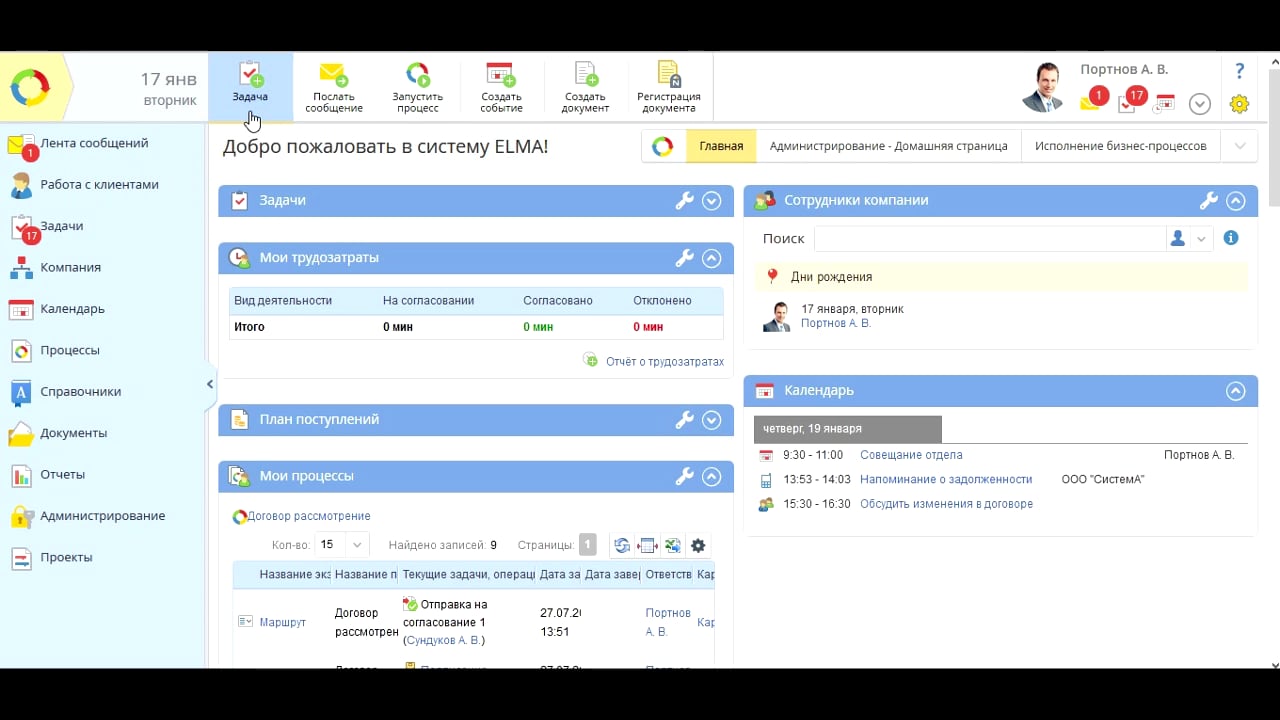Viewport: 1280px width, 720px height.
Task: Open settings wrench of Мои процессы panel
Action: (685, 477)
